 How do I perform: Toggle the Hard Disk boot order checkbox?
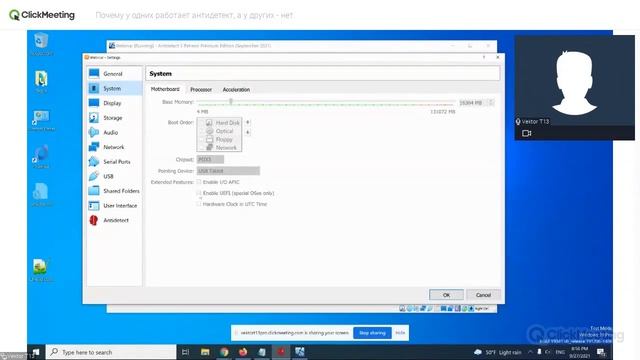[202, 123]
